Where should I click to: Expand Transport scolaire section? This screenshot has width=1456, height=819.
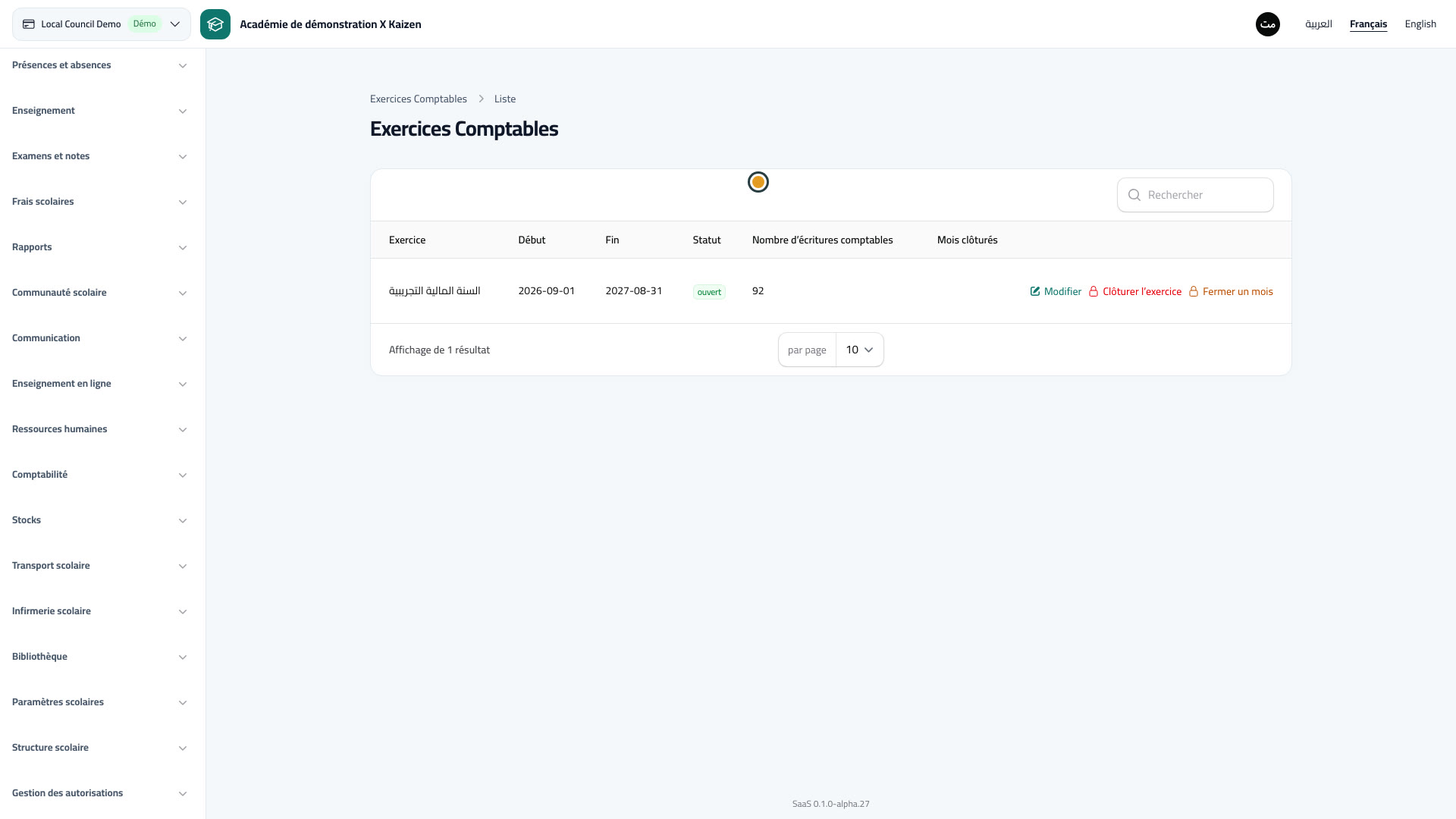coord(99,566)
